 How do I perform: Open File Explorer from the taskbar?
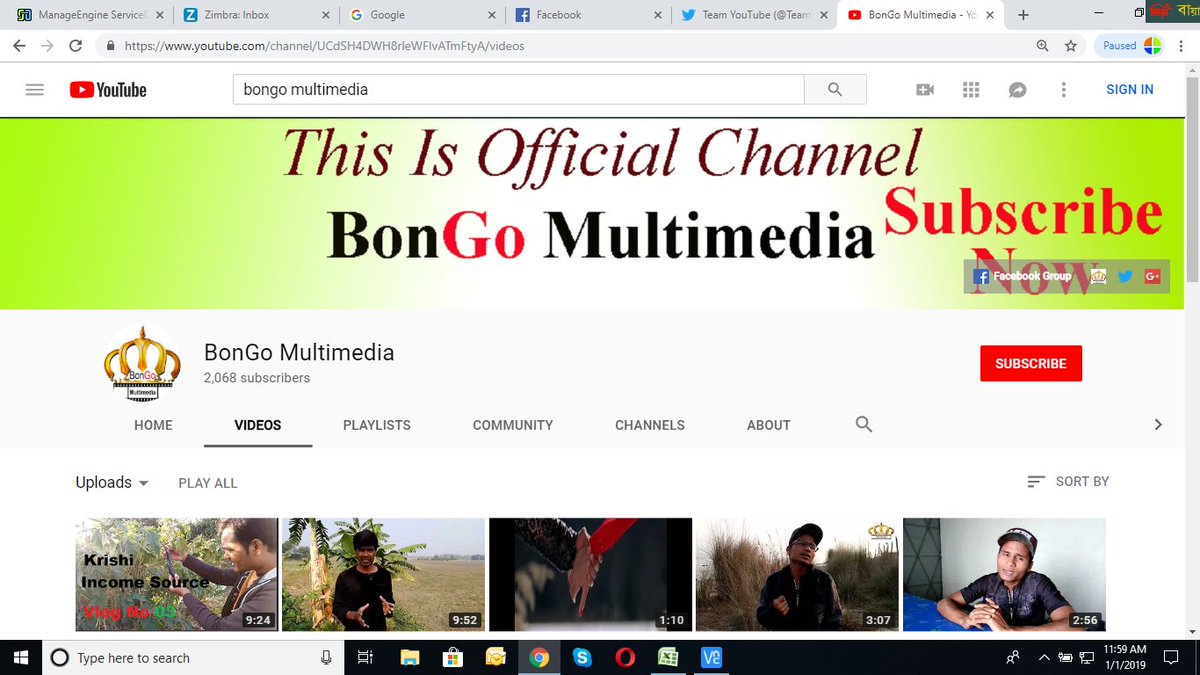(x=409, y=657)
